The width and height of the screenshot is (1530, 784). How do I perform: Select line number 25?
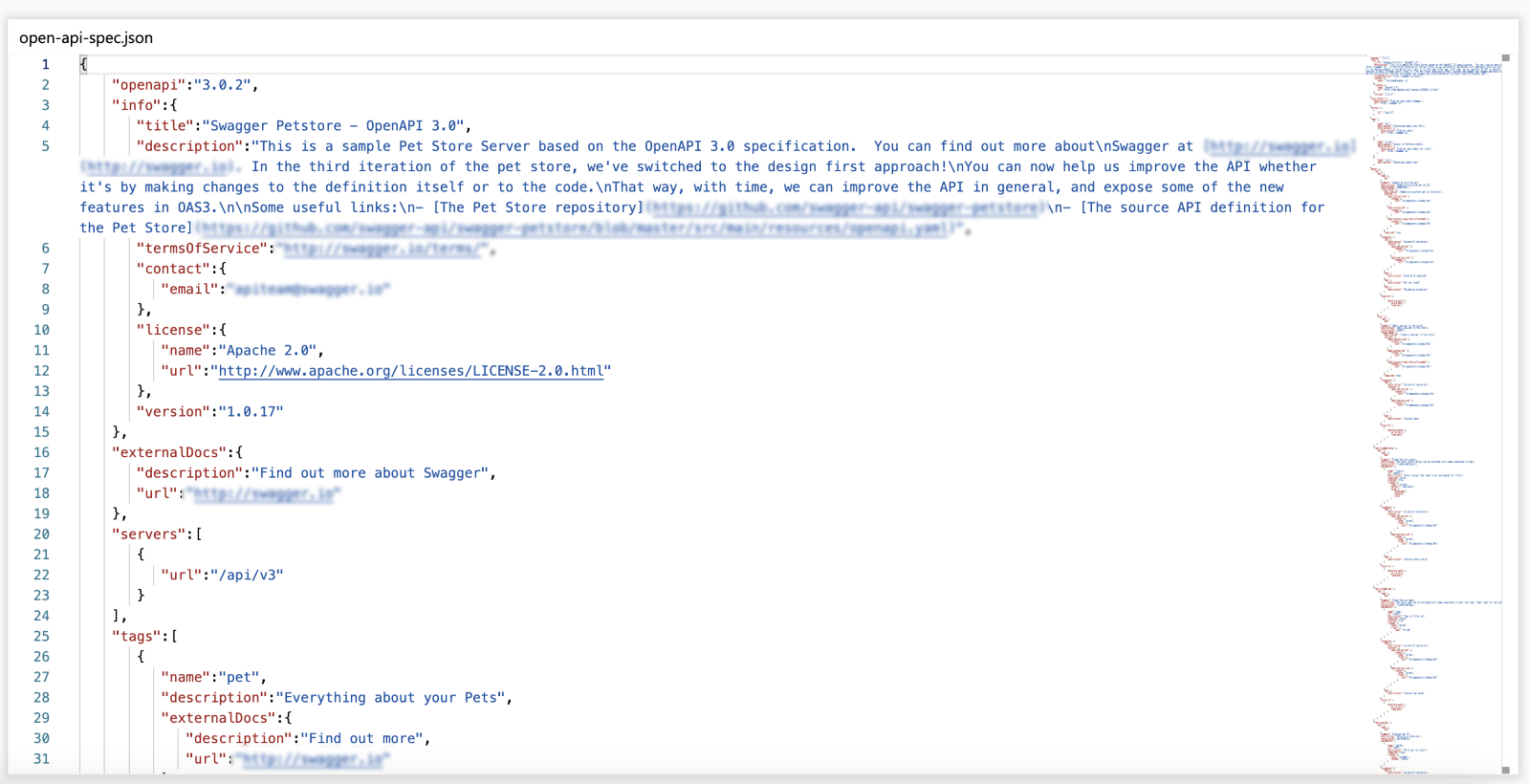(x=41, y=637)
